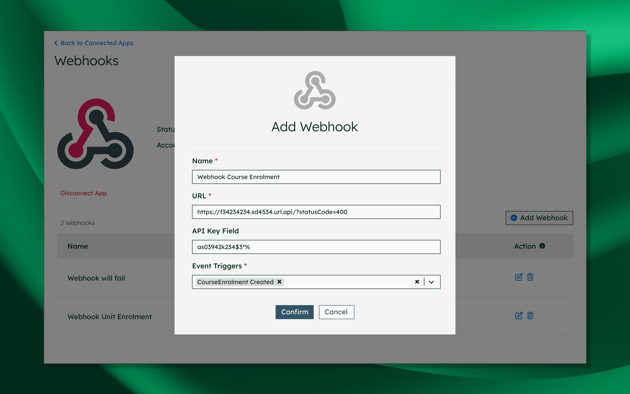Click the back chevron beside Connected Apps
Viewport: 630px width, 394px height.
(56, 43)
